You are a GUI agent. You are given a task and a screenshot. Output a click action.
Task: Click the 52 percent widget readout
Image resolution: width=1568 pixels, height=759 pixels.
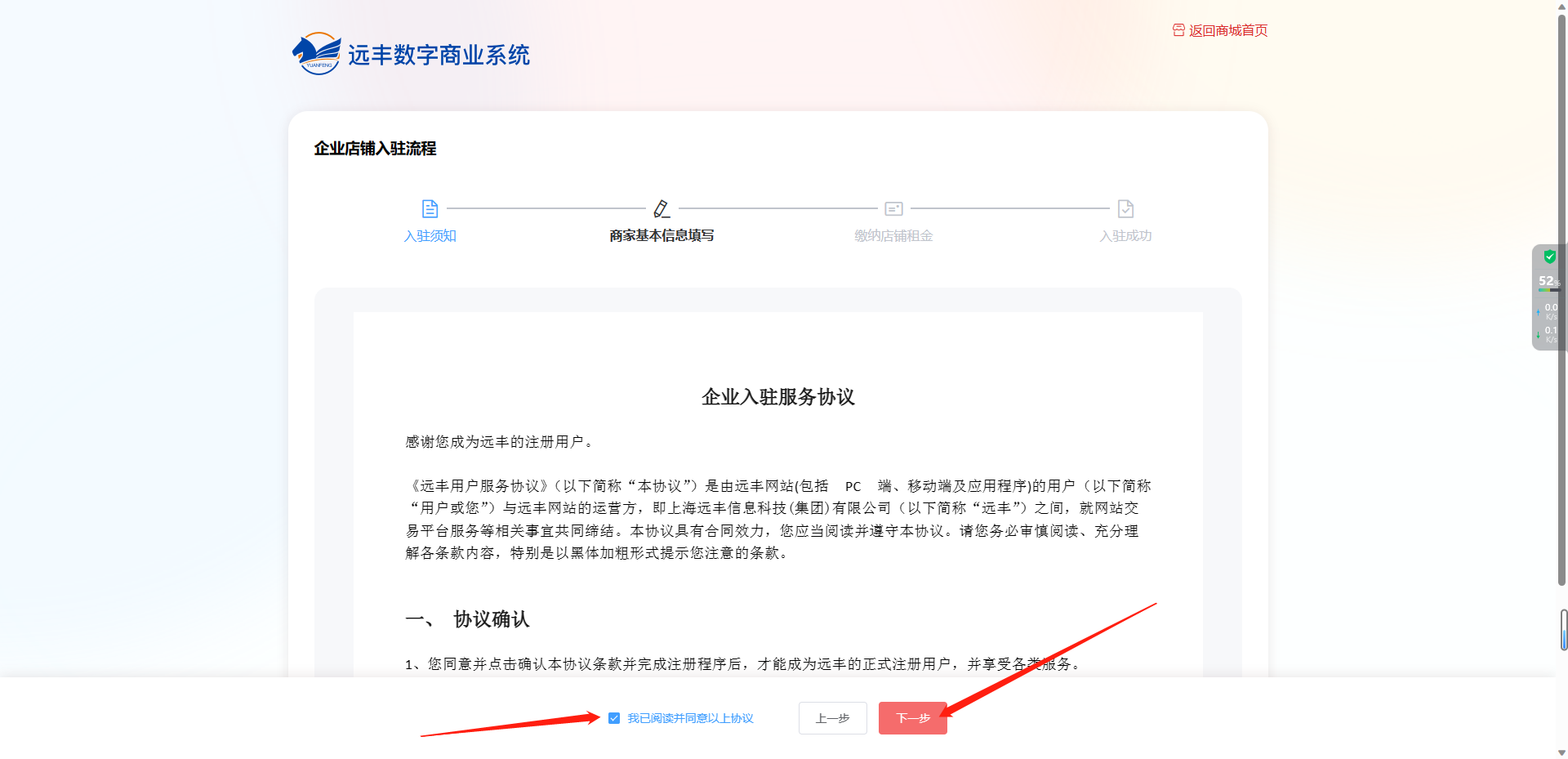(1548, 281)
